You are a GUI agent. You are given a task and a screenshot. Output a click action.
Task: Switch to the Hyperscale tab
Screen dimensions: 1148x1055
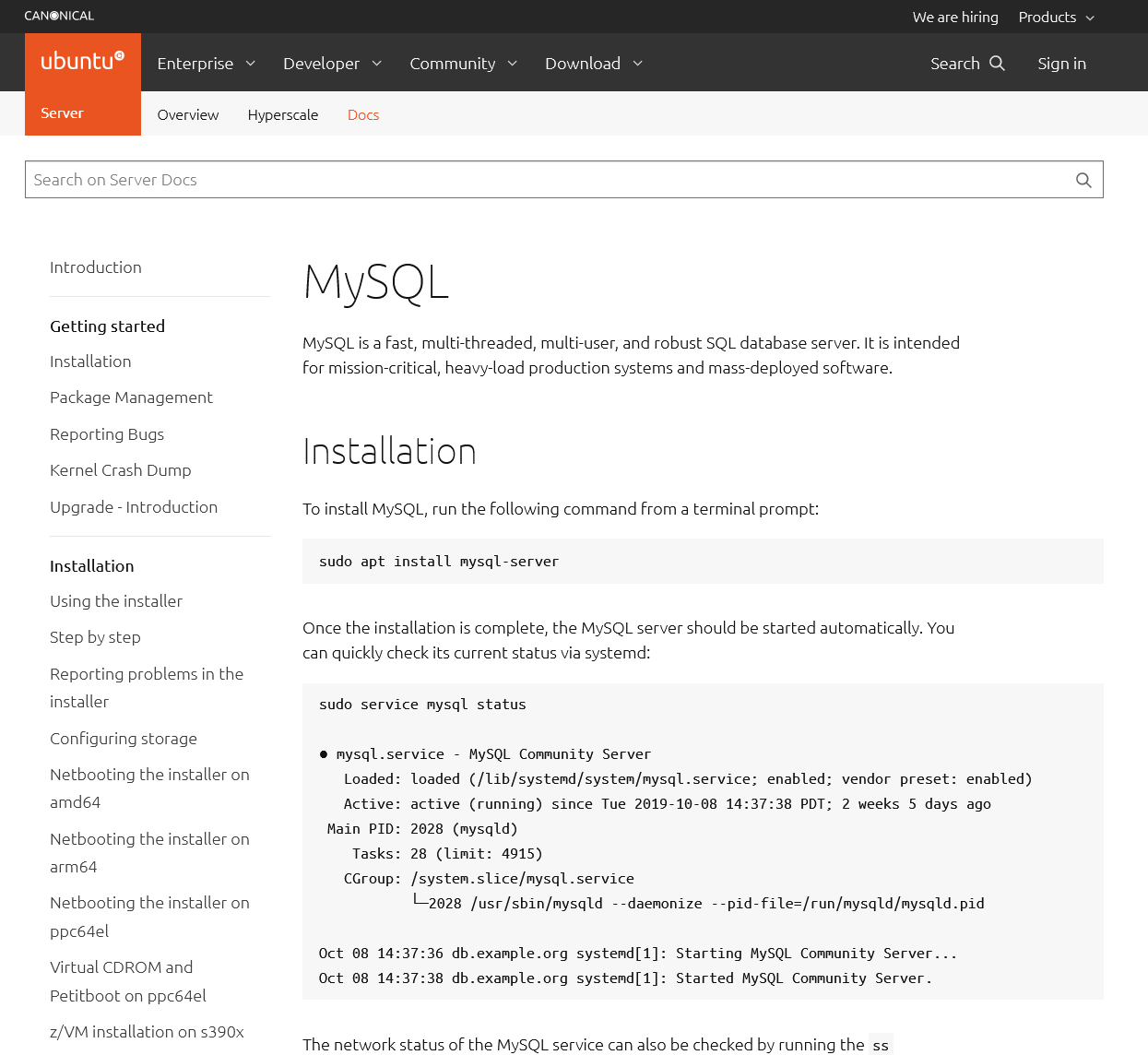pyautogui.click(x=283, y=114)
